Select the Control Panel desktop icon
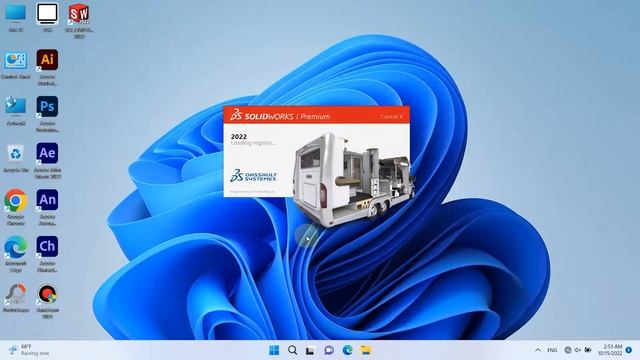This screenshot has height=360, width=640. [16, 65]
